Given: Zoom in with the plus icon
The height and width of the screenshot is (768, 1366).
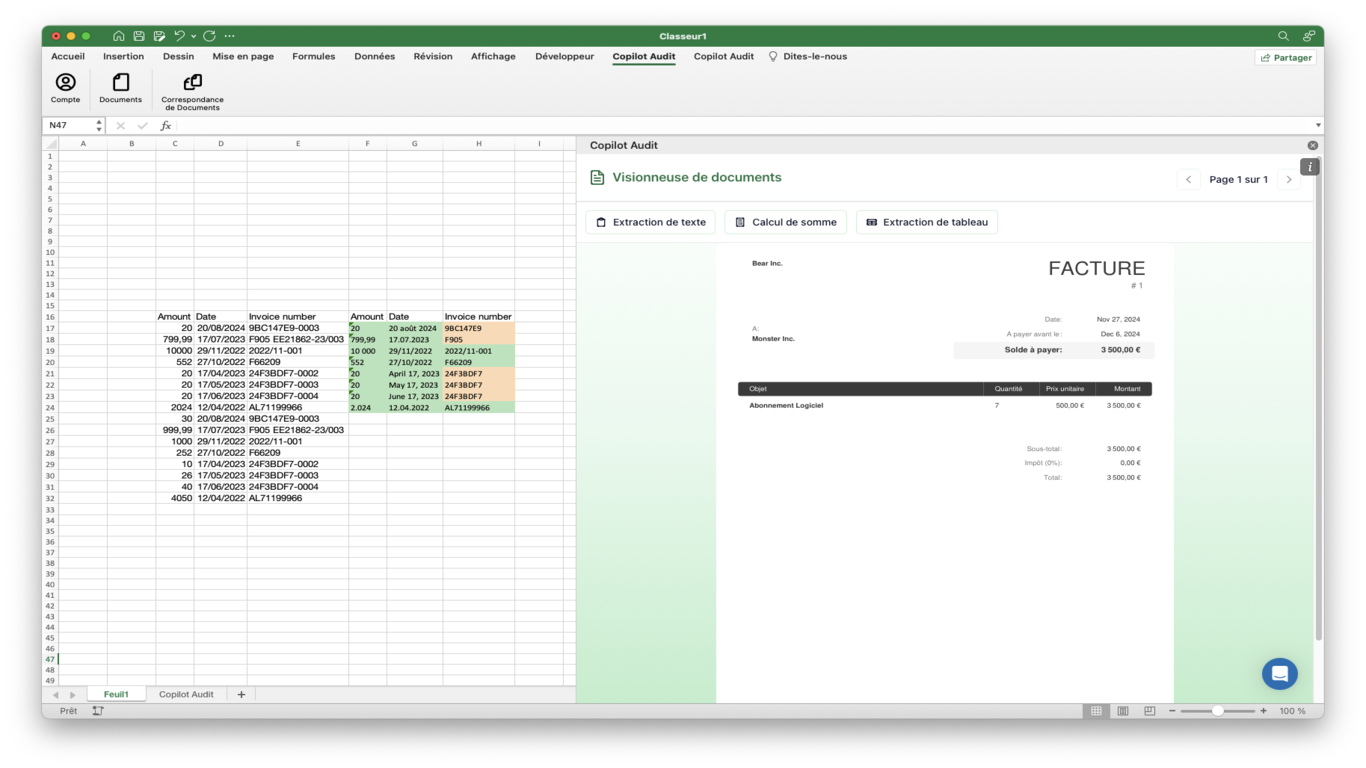Looking at the screenshot, I should [x=1263, y=711].
